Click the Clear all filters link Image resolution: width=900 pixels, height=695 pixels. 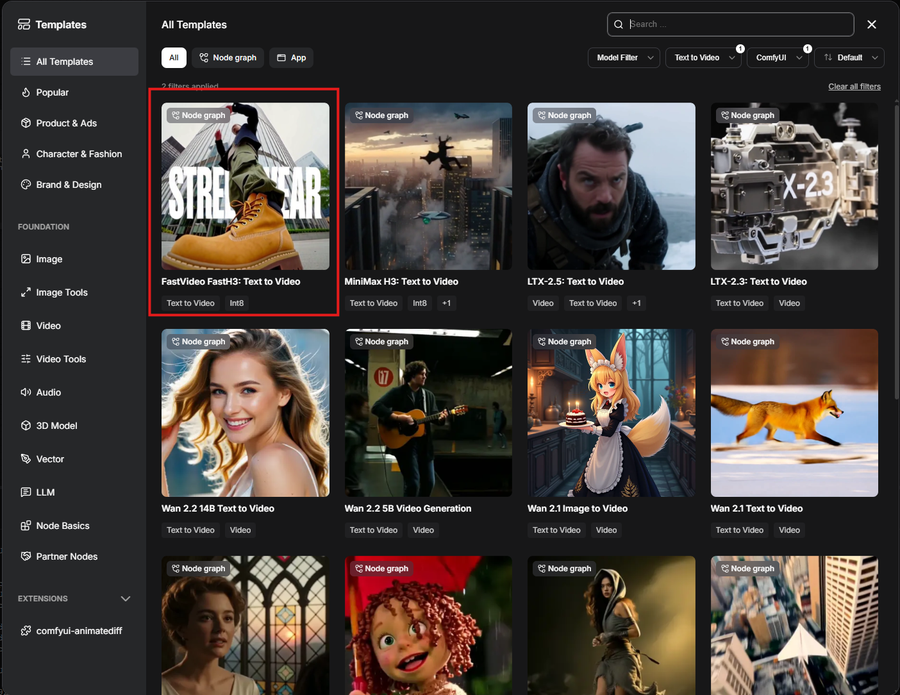click(x=854, y=86)
